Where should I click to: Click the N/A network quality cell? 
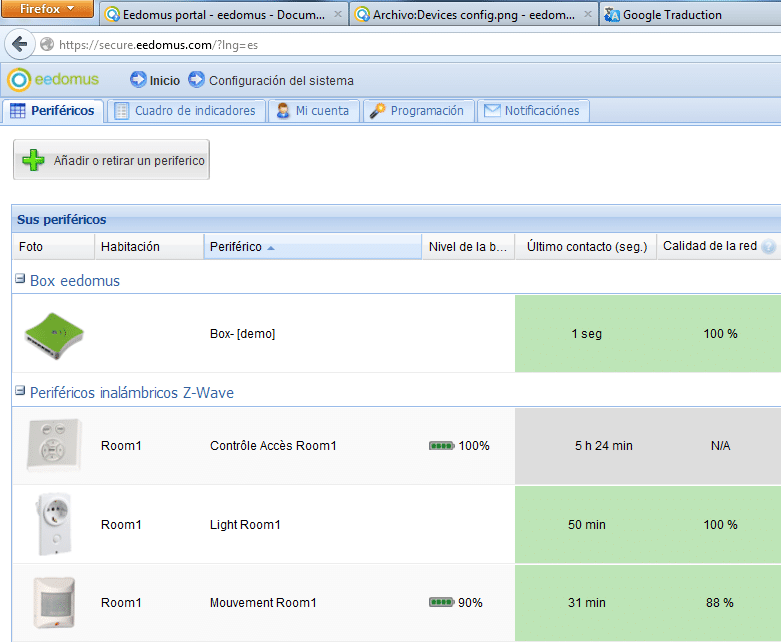pos(720,445)
